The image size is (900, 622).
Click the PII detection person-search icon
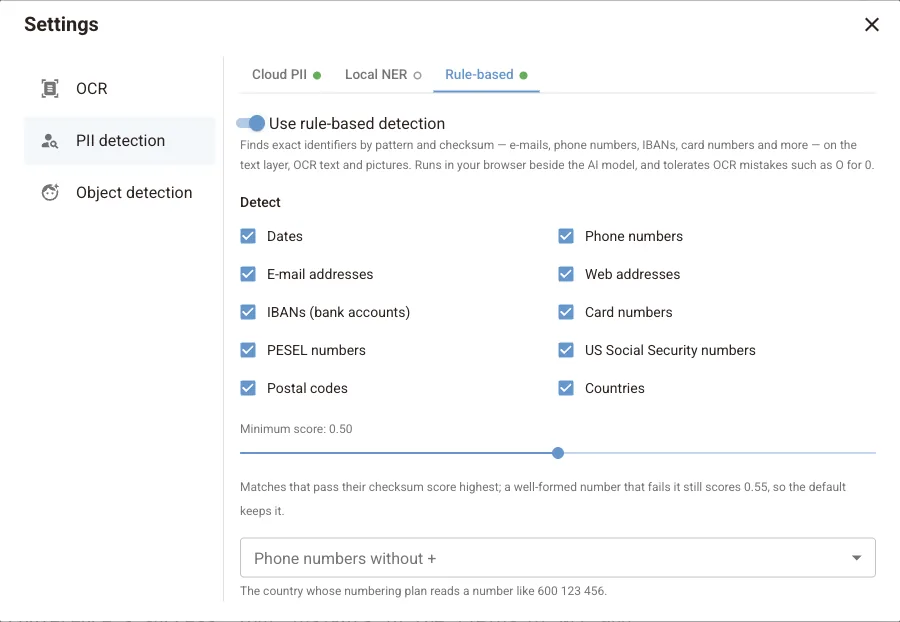[x=50, y=141]
